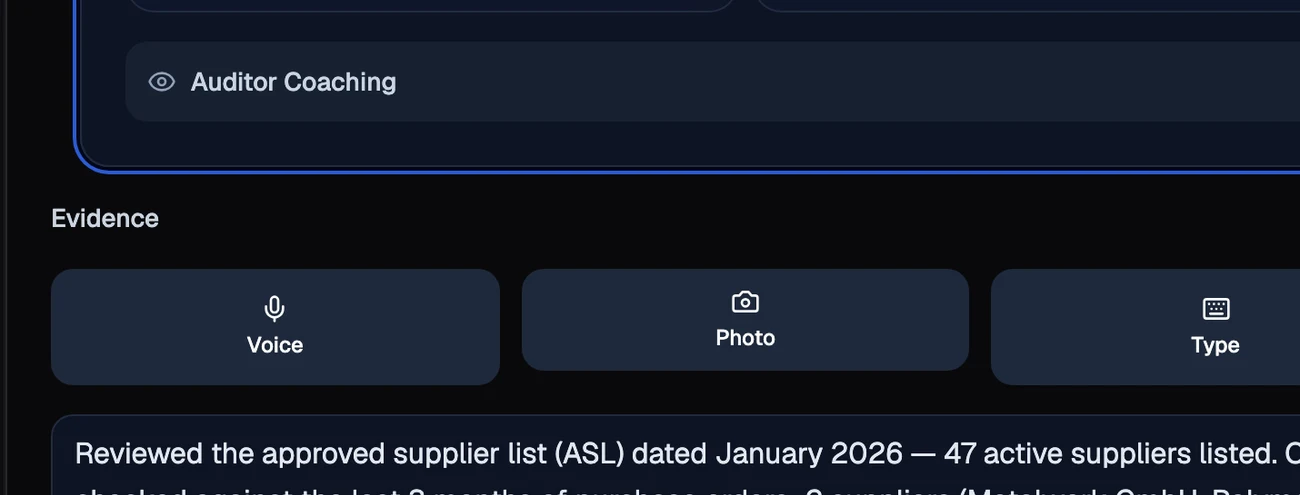1300x495 pixels.
Task: Place cursor at "January 2026" in notes
Action: [x=809, y=454]
